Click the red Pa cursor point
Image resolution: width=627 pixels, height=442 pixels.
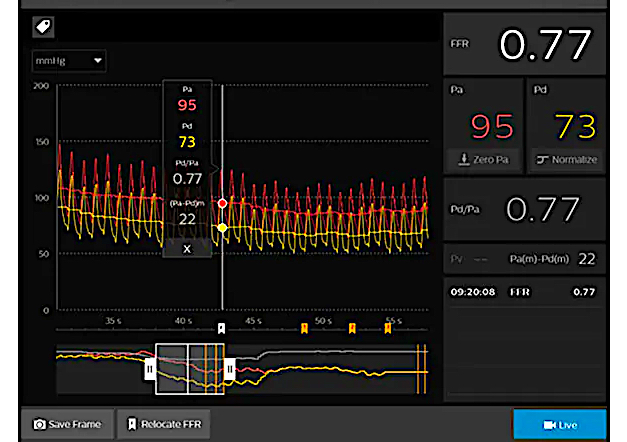coord(222,203)
